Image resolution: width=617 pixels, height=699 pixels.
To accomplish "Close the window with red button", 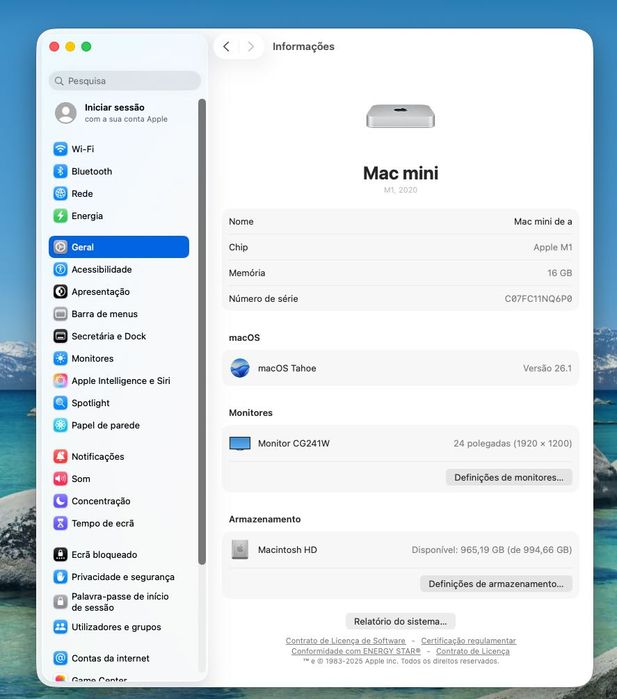I will click(x=54, y=46).
